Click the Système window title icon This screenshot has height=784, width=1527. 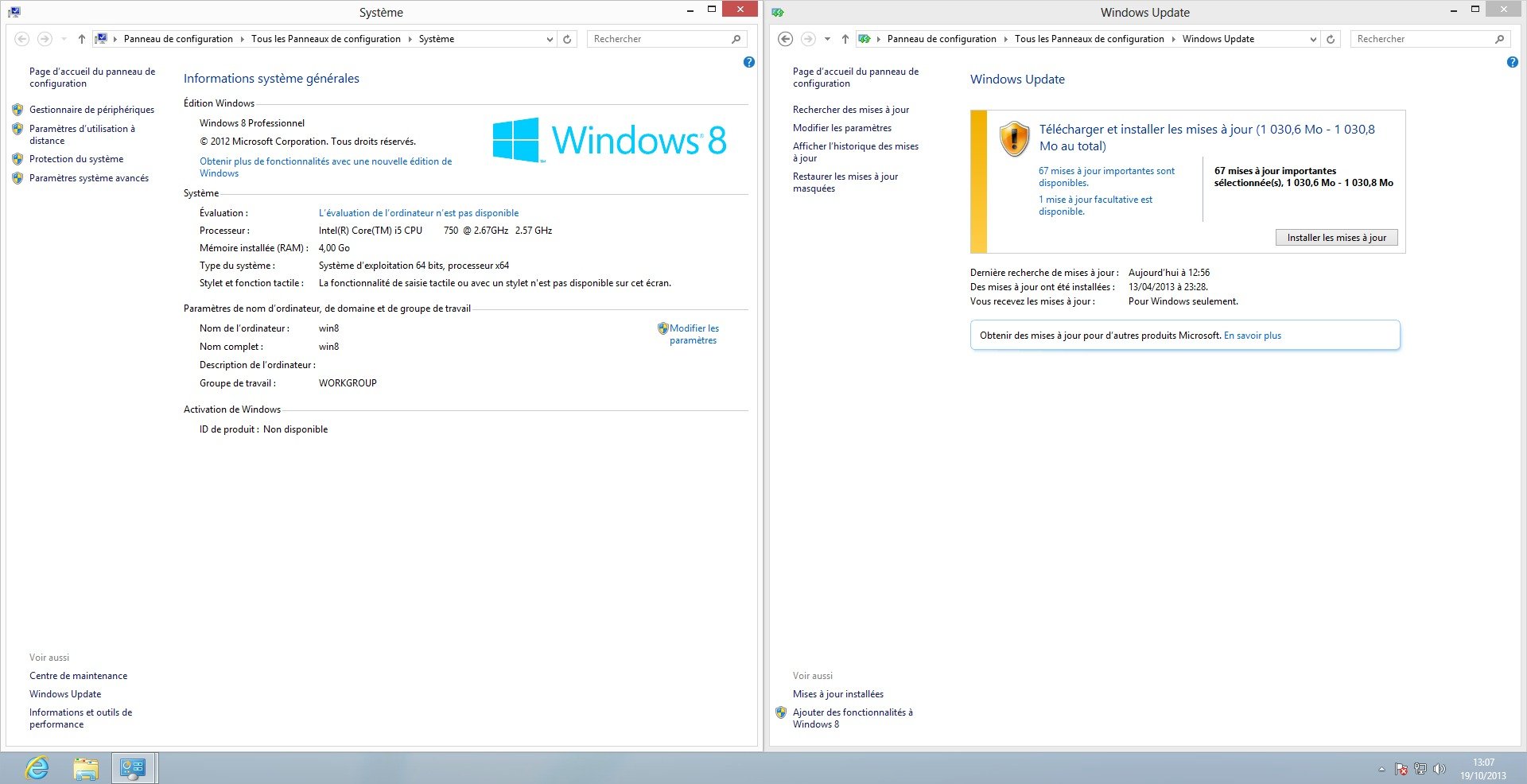click(14, 12)
